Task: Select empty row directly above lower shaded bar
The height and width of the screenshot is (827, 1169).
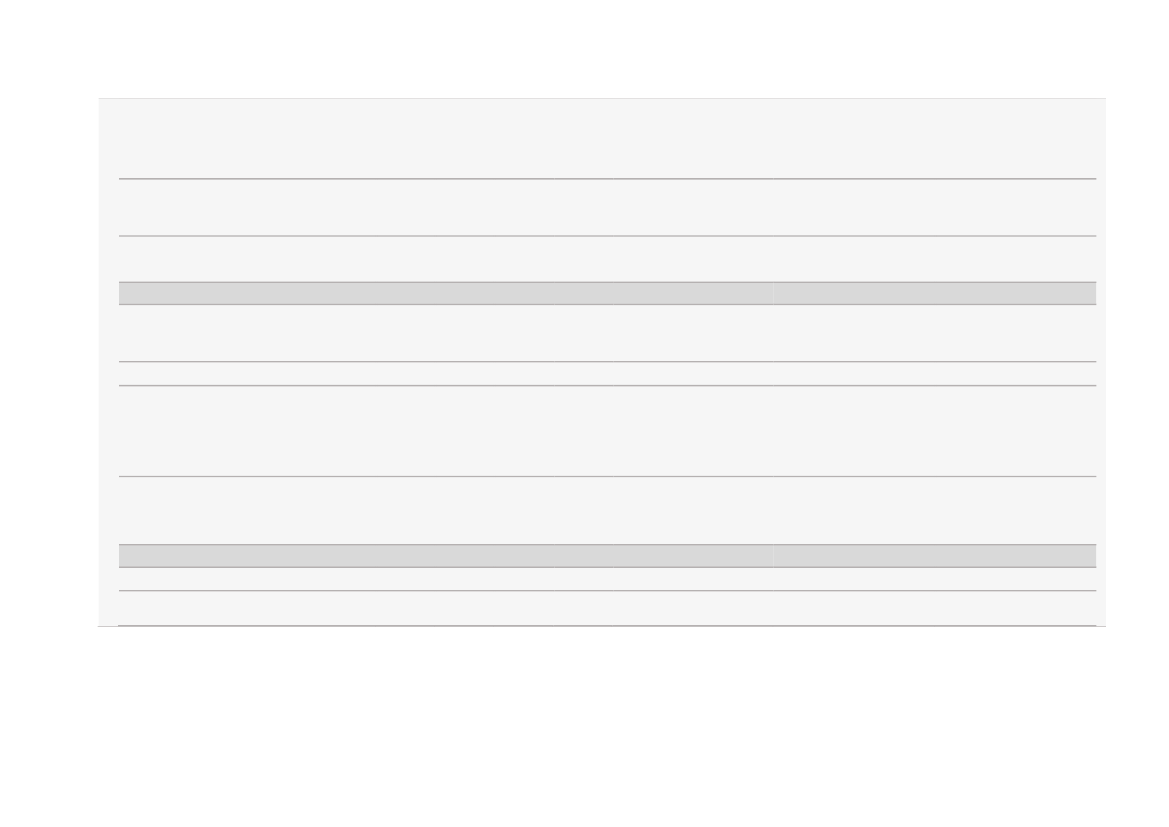Action: coord(607,510)
